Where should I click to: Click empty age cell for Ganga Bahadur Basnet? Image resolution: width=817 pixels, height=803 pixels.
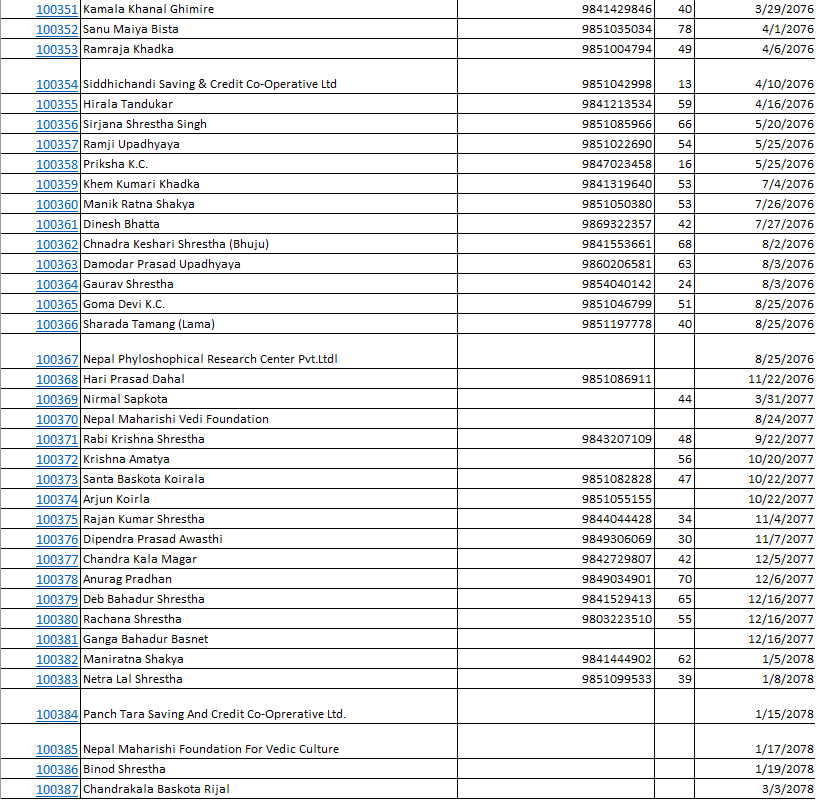tap(678, 639)
